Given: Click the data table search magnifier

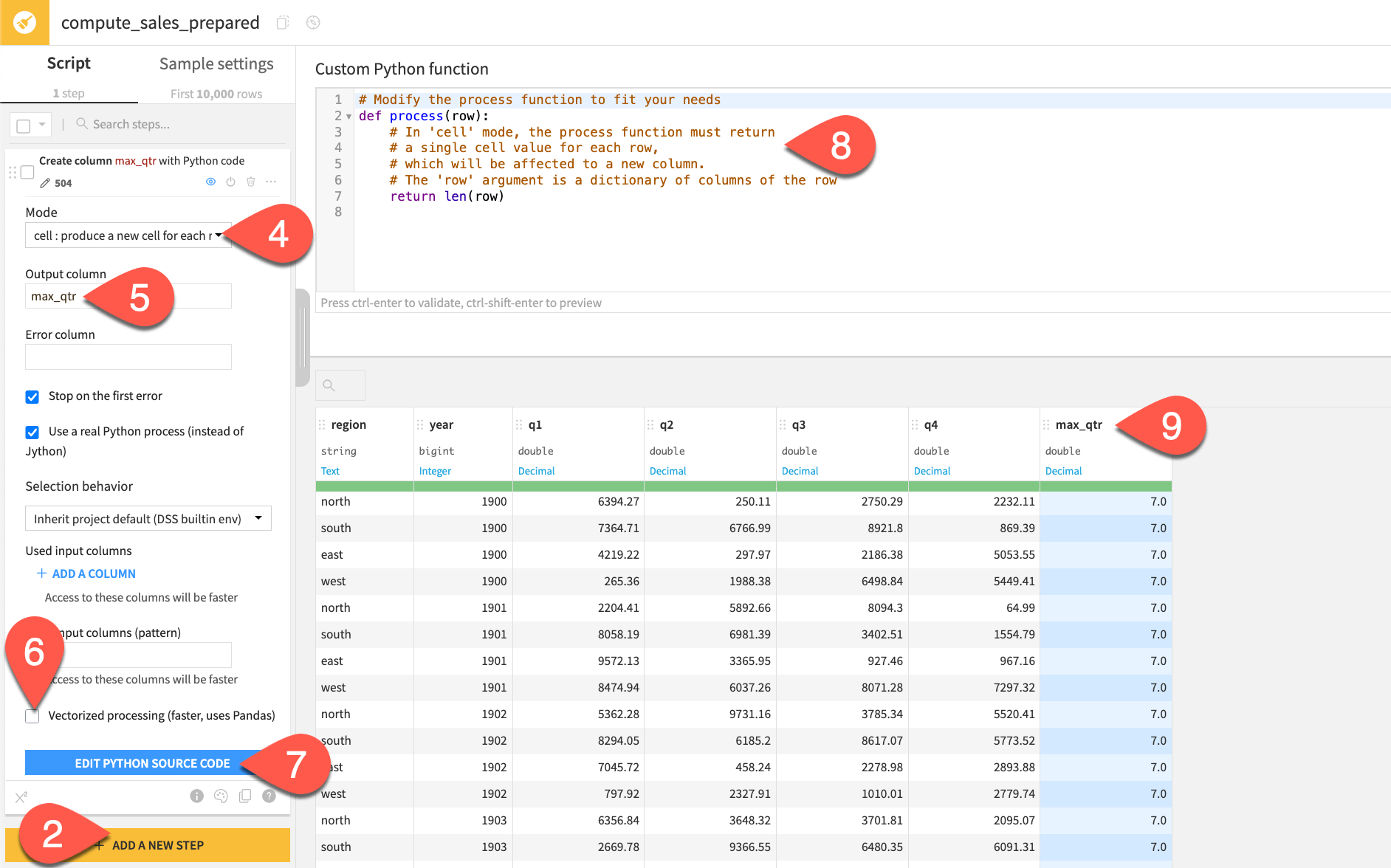Looking at the screenshot, I should [329, 385].
